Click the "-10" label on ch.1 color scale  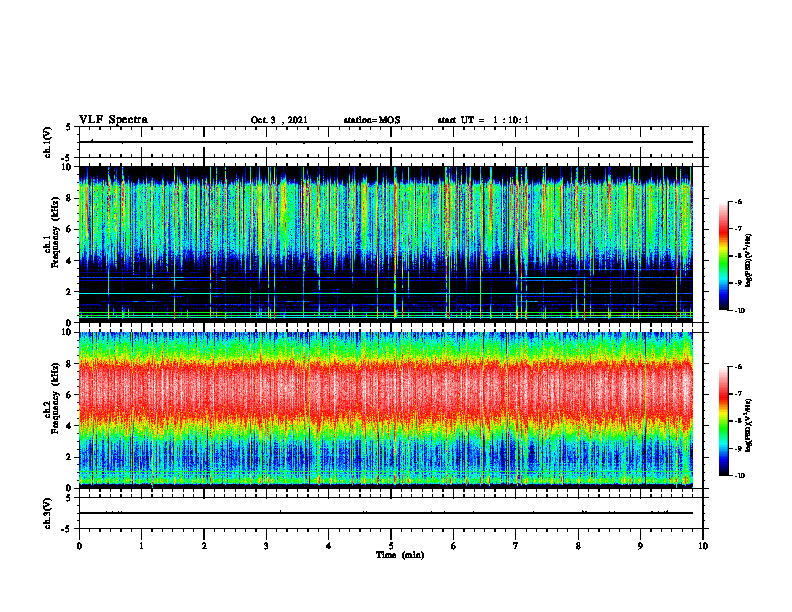[739, 311]
